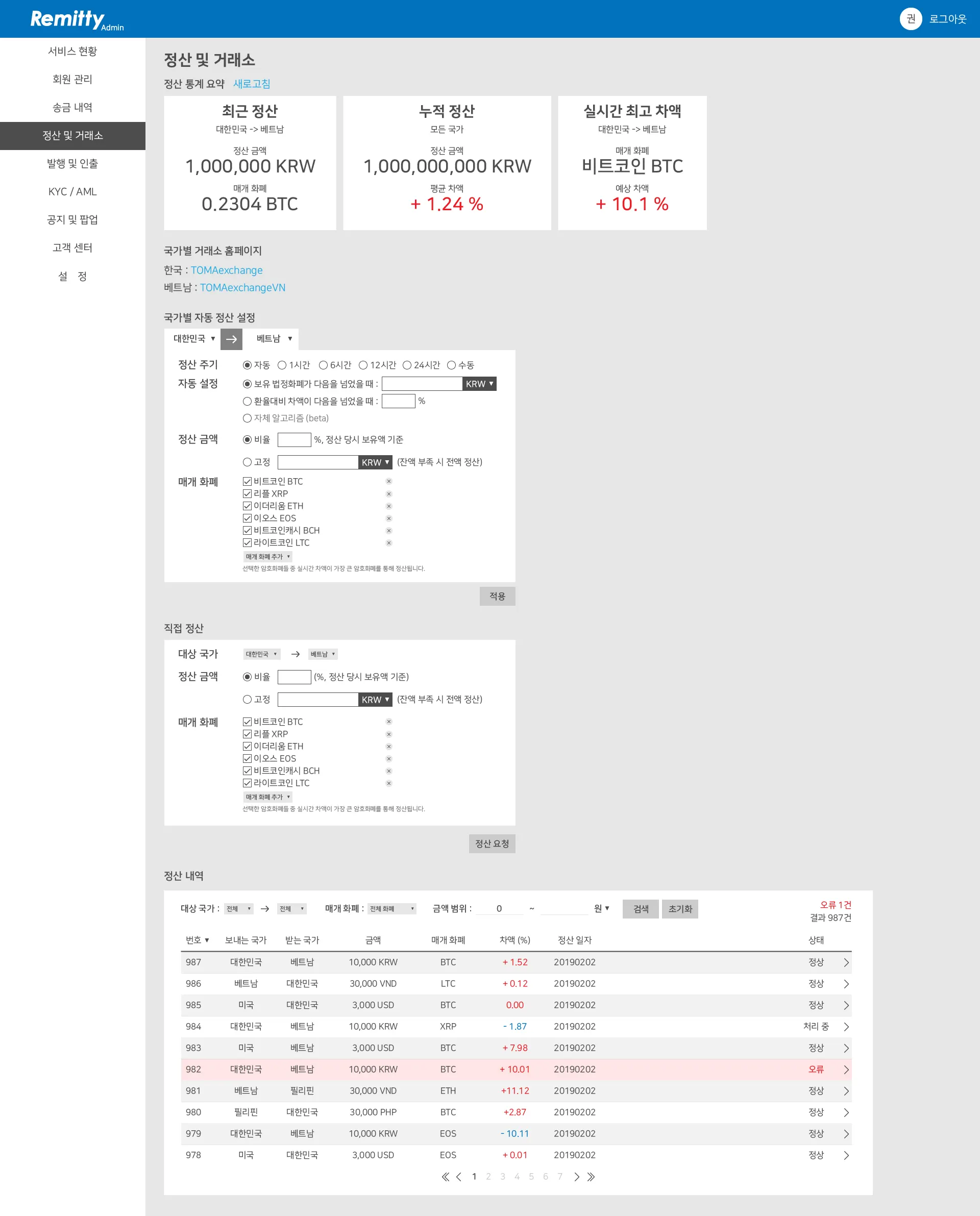Viewport: 980px width, 1216px height.
Task: Jump to first page with double-left chevron
Action: (445, 1177)
